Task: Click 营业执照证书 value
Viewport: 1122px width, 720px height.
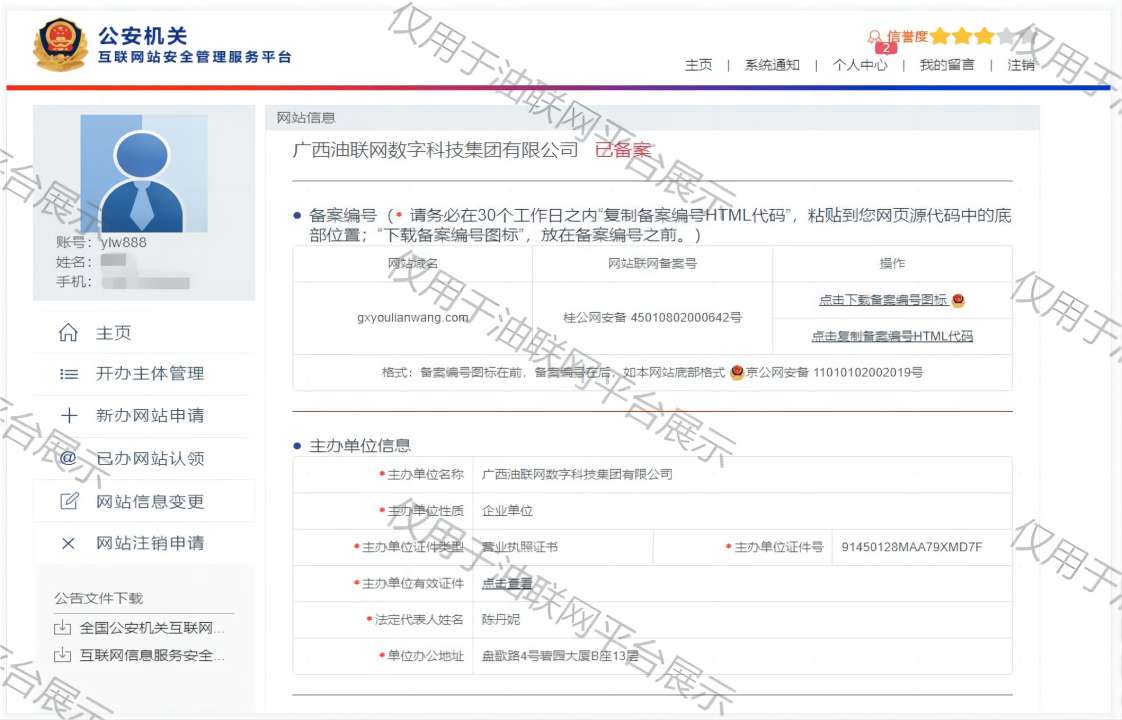Action: coord(519,547)
